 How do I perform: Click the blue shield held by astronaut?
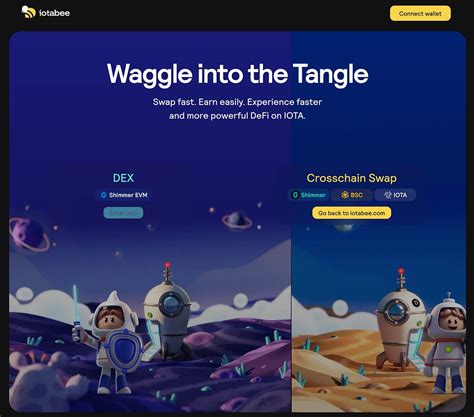click(123, 350)
